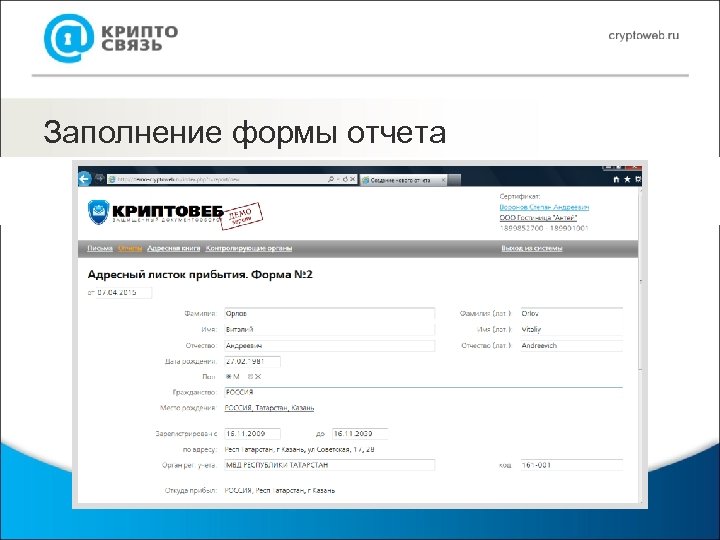Click the Орган рег. учета field МВД РЕСПУБЛИКИ ТАТАРСТАН
Screen dimensions: 720x540
(329, 465)
